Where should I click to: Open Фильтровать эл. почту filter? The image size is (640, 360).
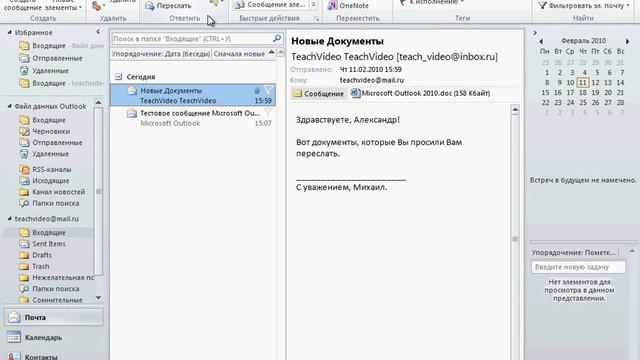(583, 6)
